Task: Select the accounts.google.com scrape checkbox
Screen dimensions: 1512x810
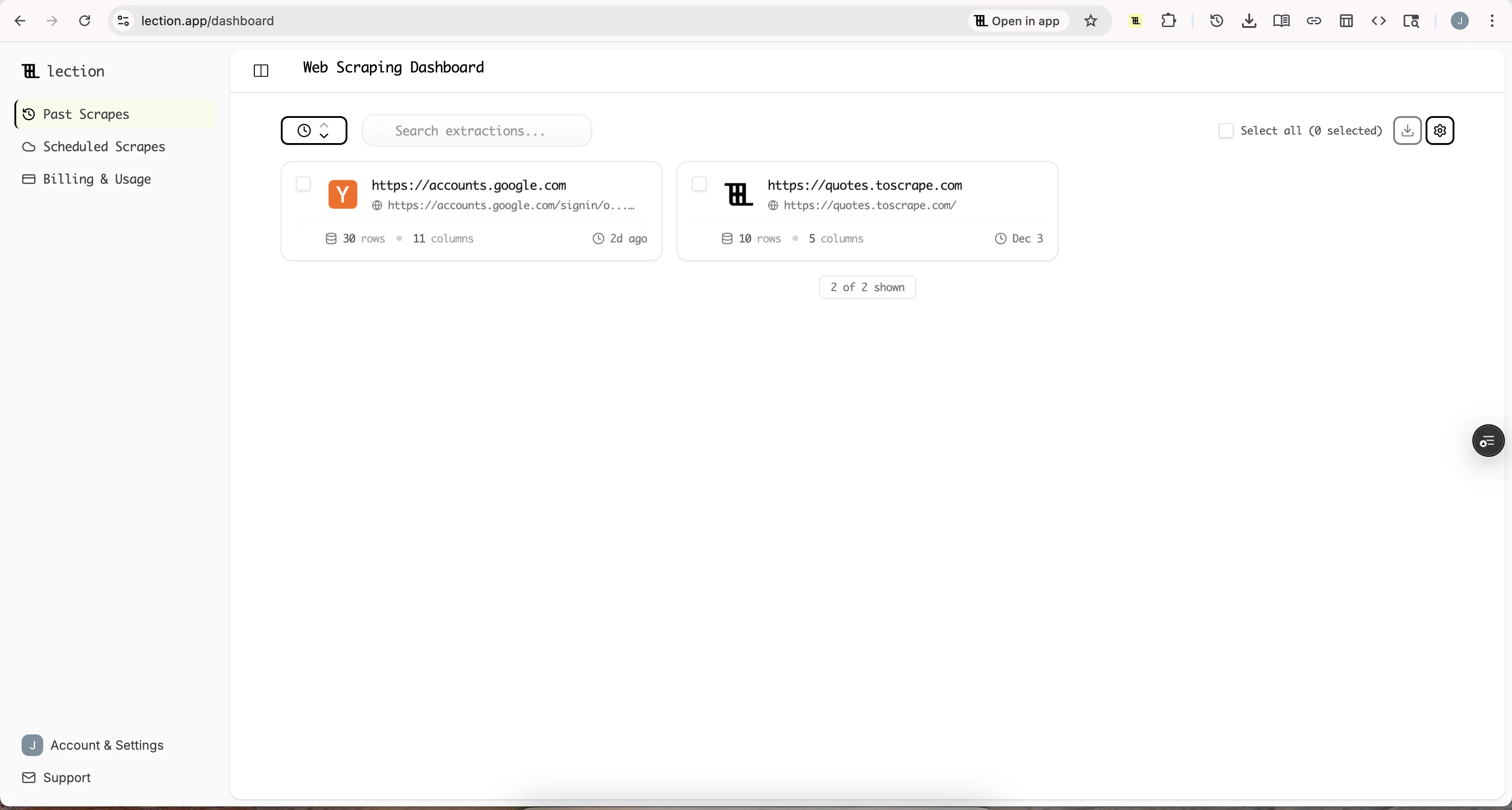Action: pyautogui.click(x=303, y=184)
